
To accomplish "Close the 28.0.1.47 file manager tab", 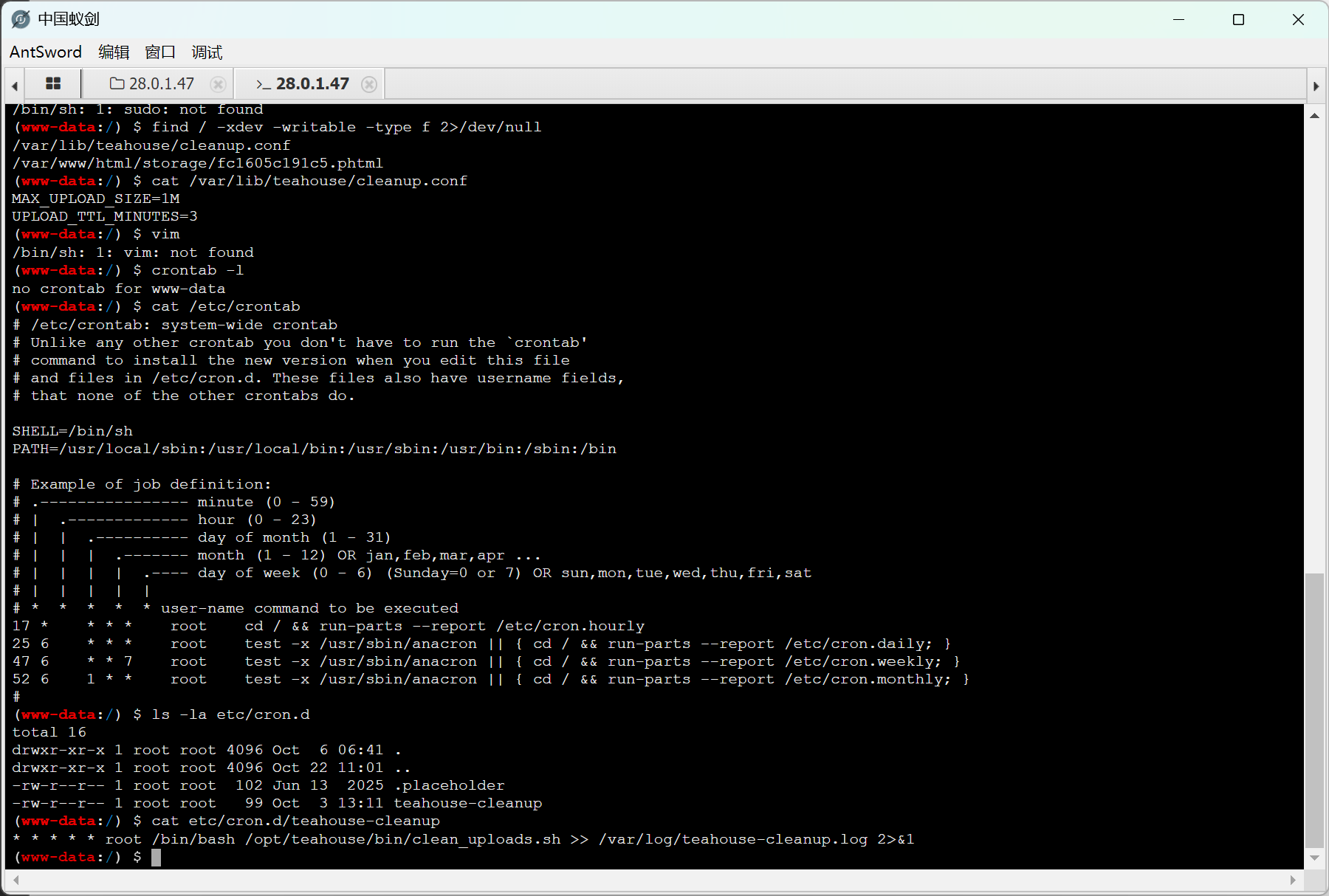I will (218, 84).
